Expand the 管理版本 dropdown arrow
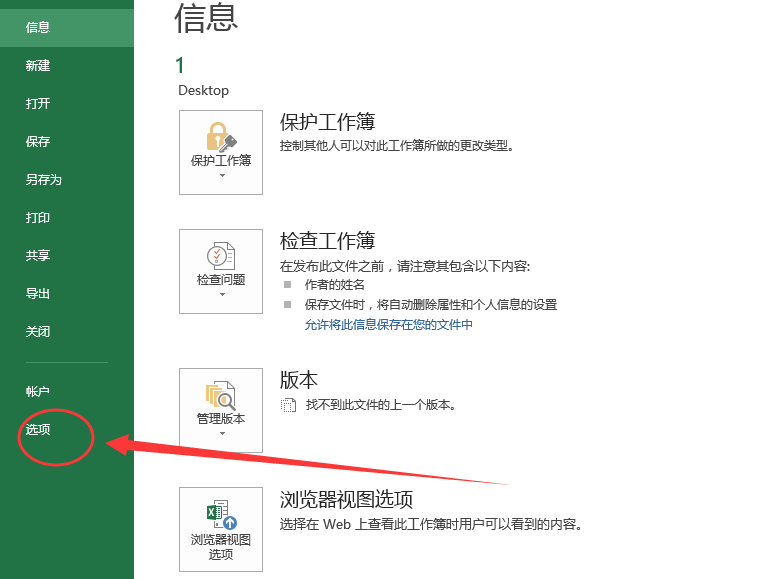 click(x=222, y=433)
